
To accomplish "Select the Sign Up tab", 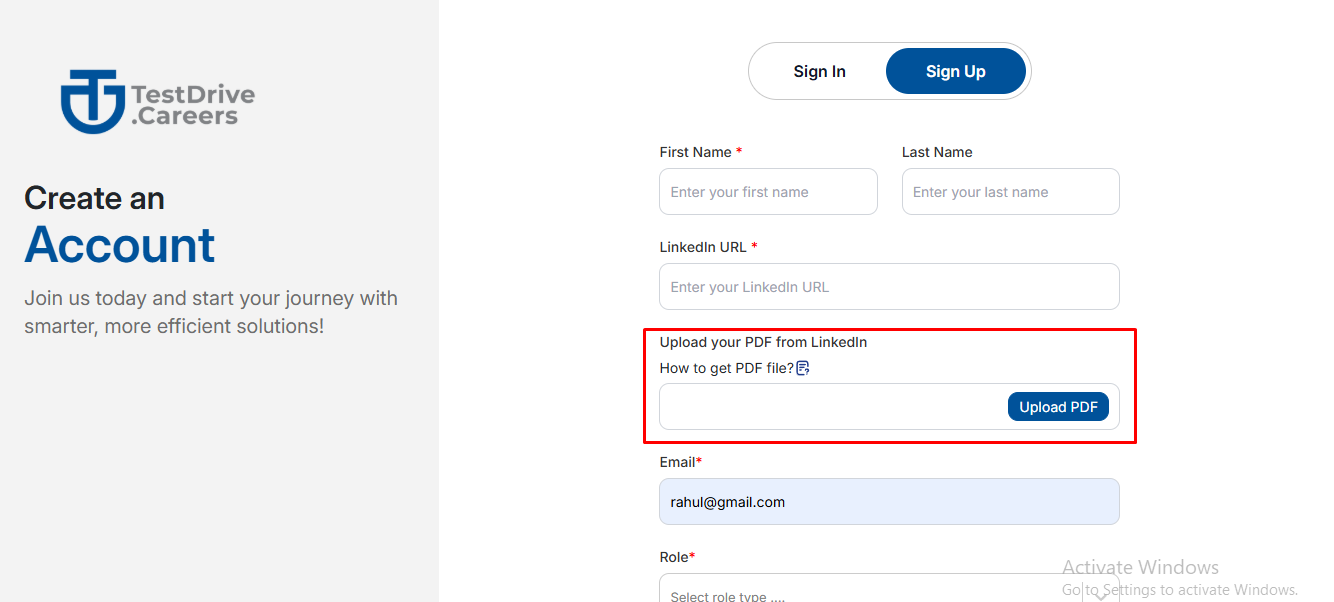I will coord(955,71).
